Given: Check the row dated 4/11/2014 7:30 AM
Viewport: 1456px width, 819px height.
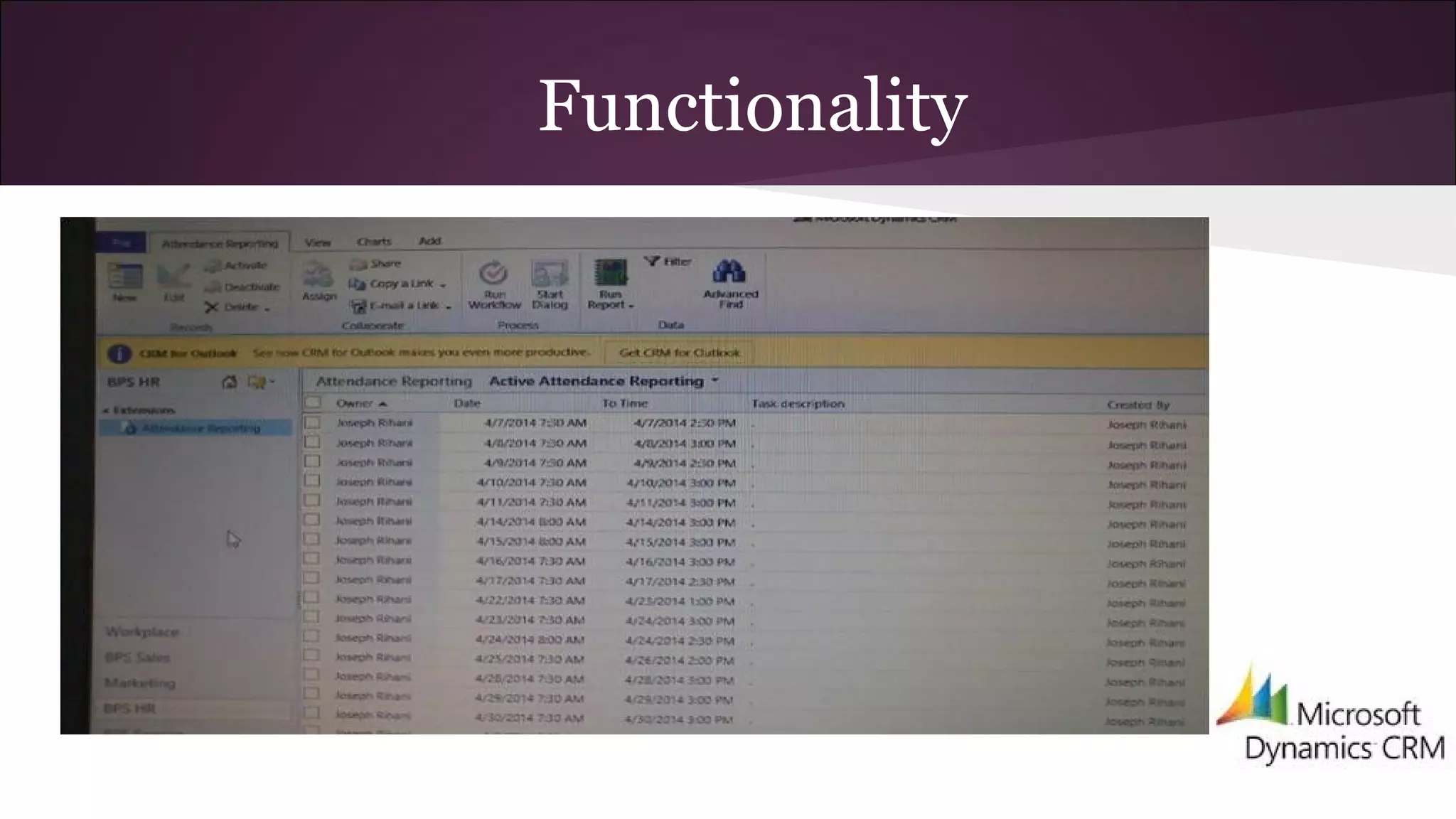Looking at the screenshot, I should tap(312, 500).
